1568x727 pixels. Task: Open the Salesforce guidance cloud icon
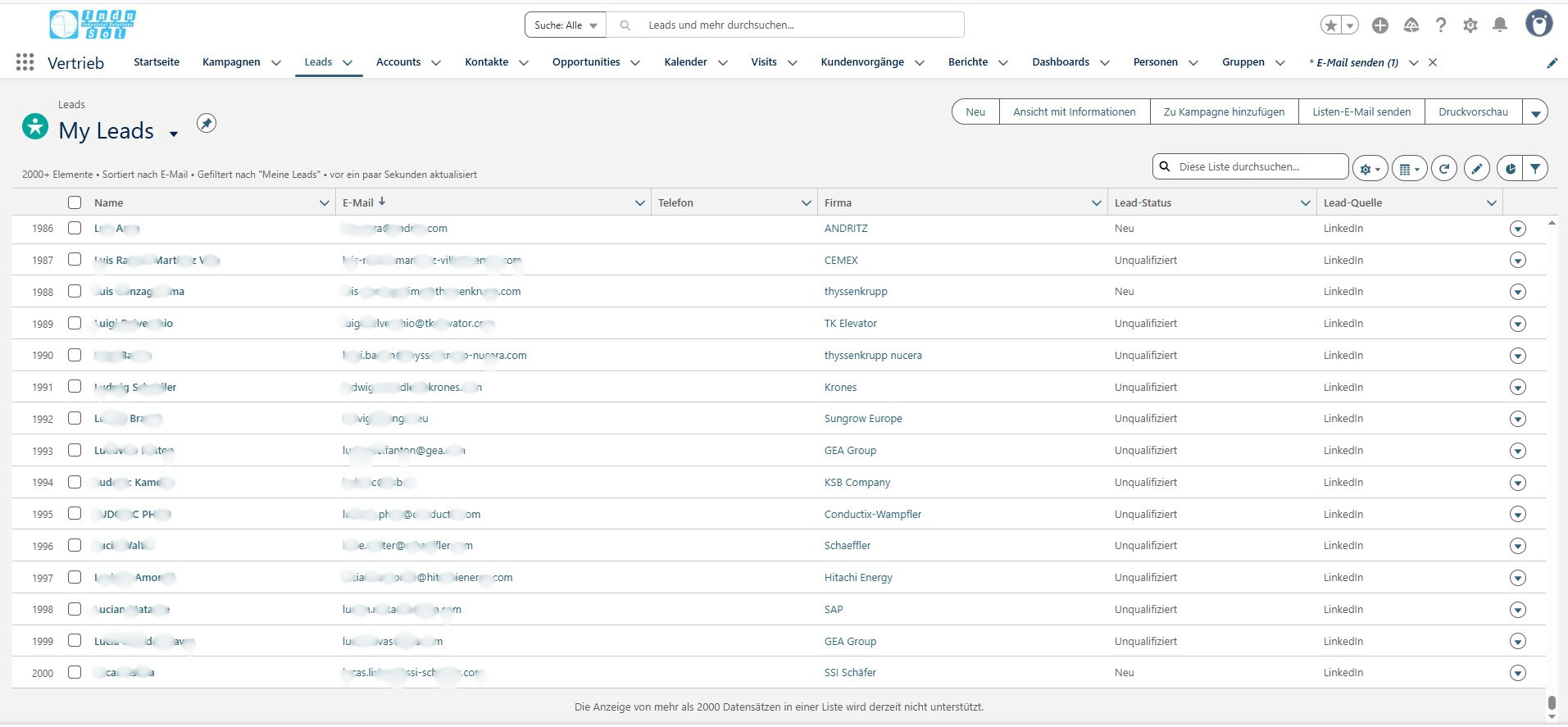1411,25
